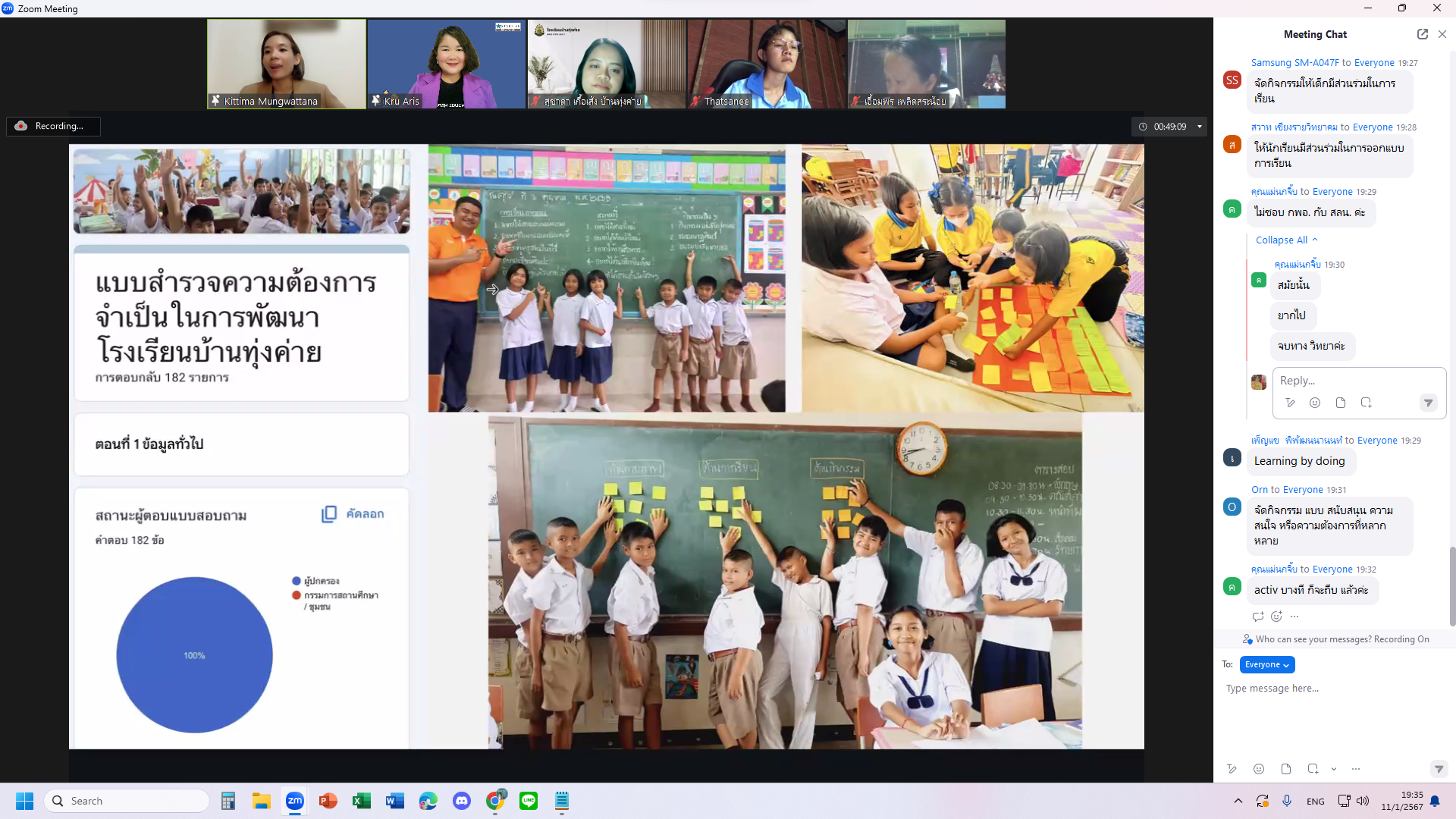1456x819 pixels.
Task: Open Zoom from the Windows taskbar
Action: tap(295, 801)
